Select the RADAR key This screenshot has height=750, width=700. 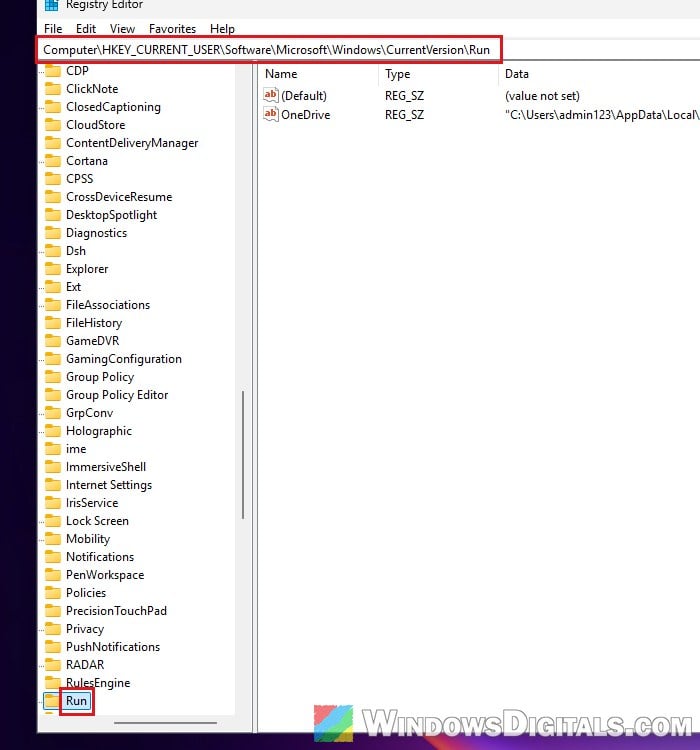85,665
